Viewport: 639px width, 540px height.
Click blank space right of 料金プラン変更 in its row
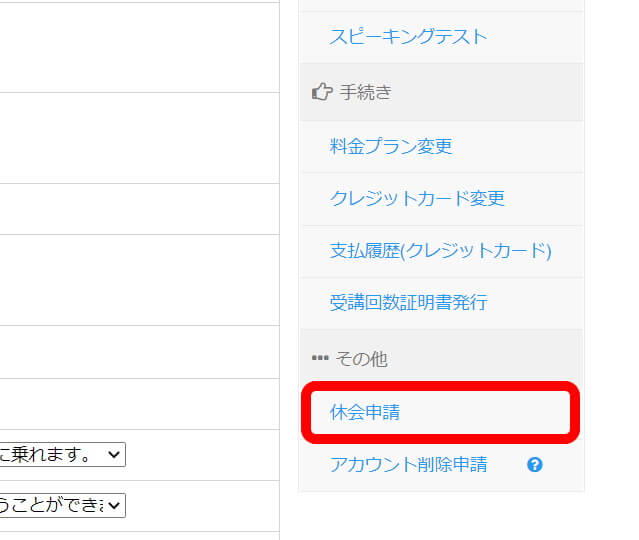coord(518,147)
